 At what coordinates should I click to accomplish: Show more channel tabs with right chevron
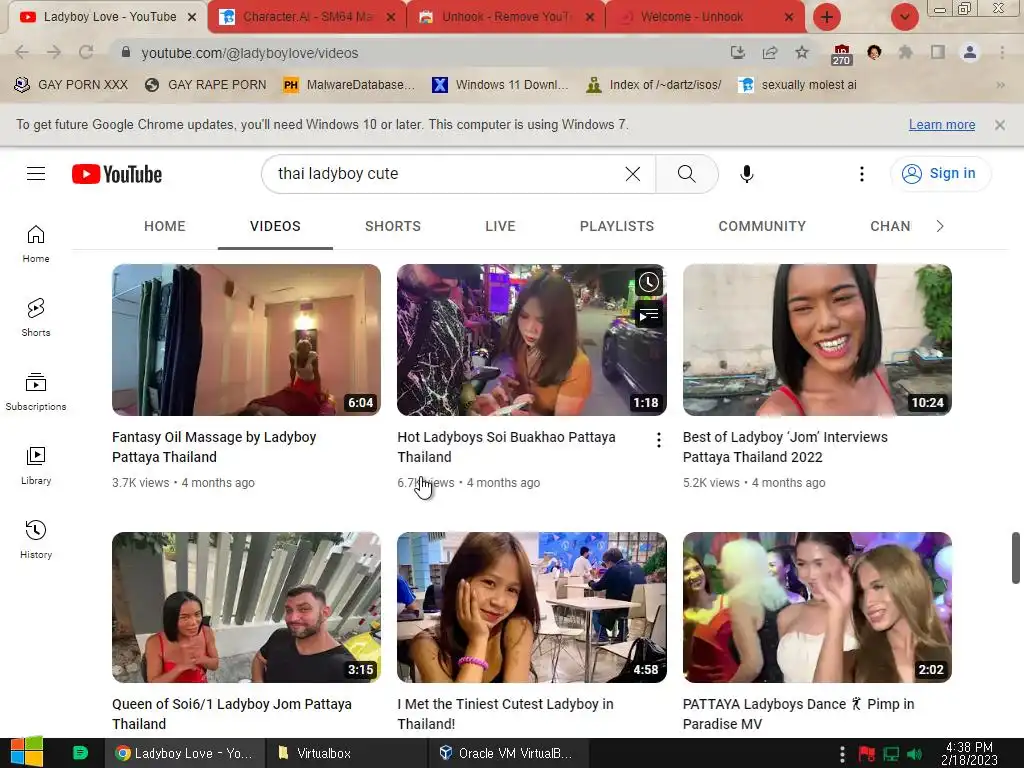click(x=939, y=226)
